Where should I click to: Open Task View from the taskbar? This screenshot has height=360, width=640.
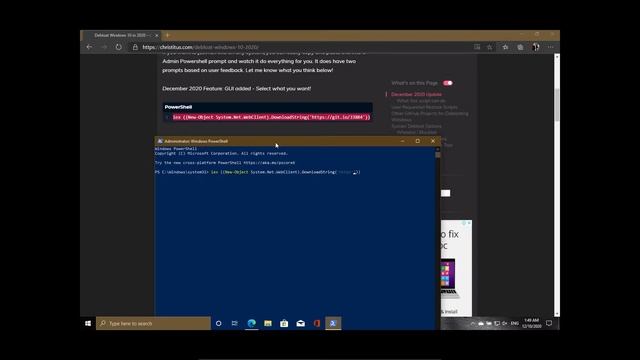tap(235, 323)
